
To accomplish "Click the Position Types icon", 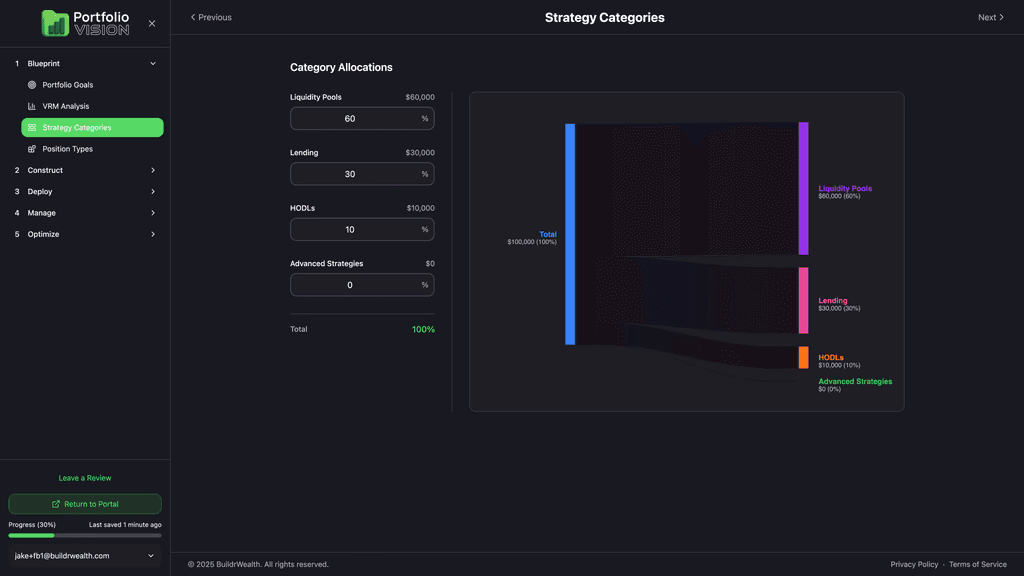I will click(x=32, y=149).
